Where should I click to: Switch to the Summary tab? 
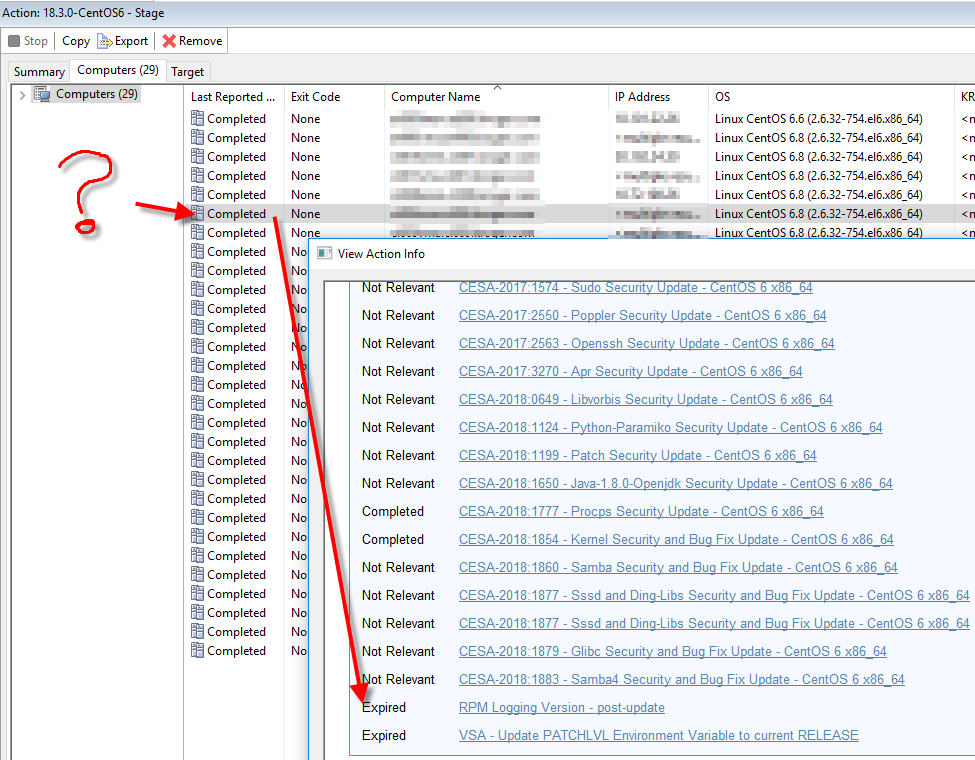(39, 72)
